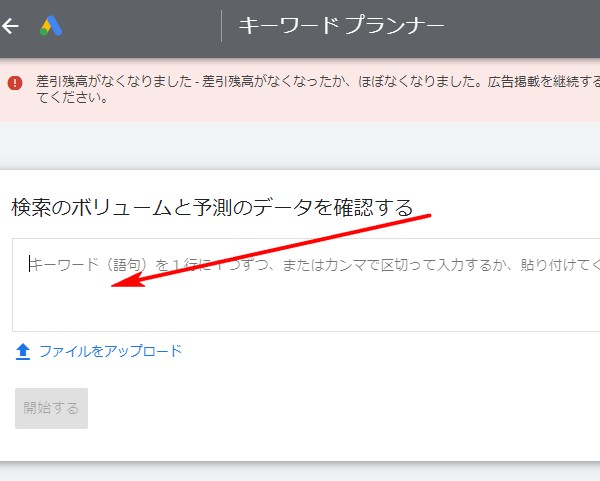Focus the keyword entry text box
600x481 pixels.
(x=306, y=285)
